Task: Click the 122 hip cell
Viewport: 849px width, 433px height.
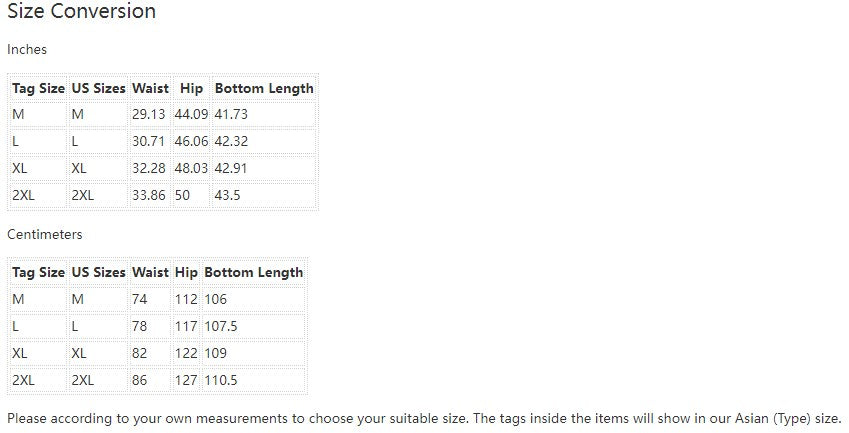Action: [186, 353]
